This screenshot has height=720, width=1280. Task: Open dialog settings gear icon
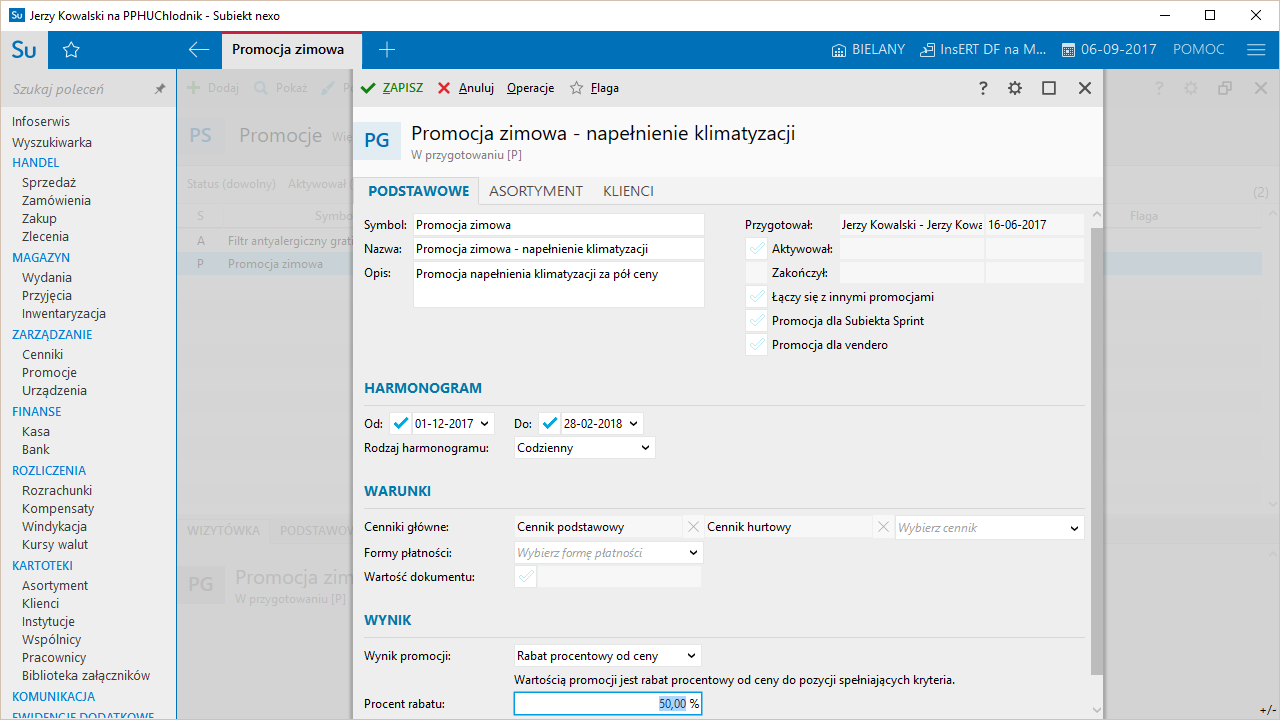tap(1015, 88)
